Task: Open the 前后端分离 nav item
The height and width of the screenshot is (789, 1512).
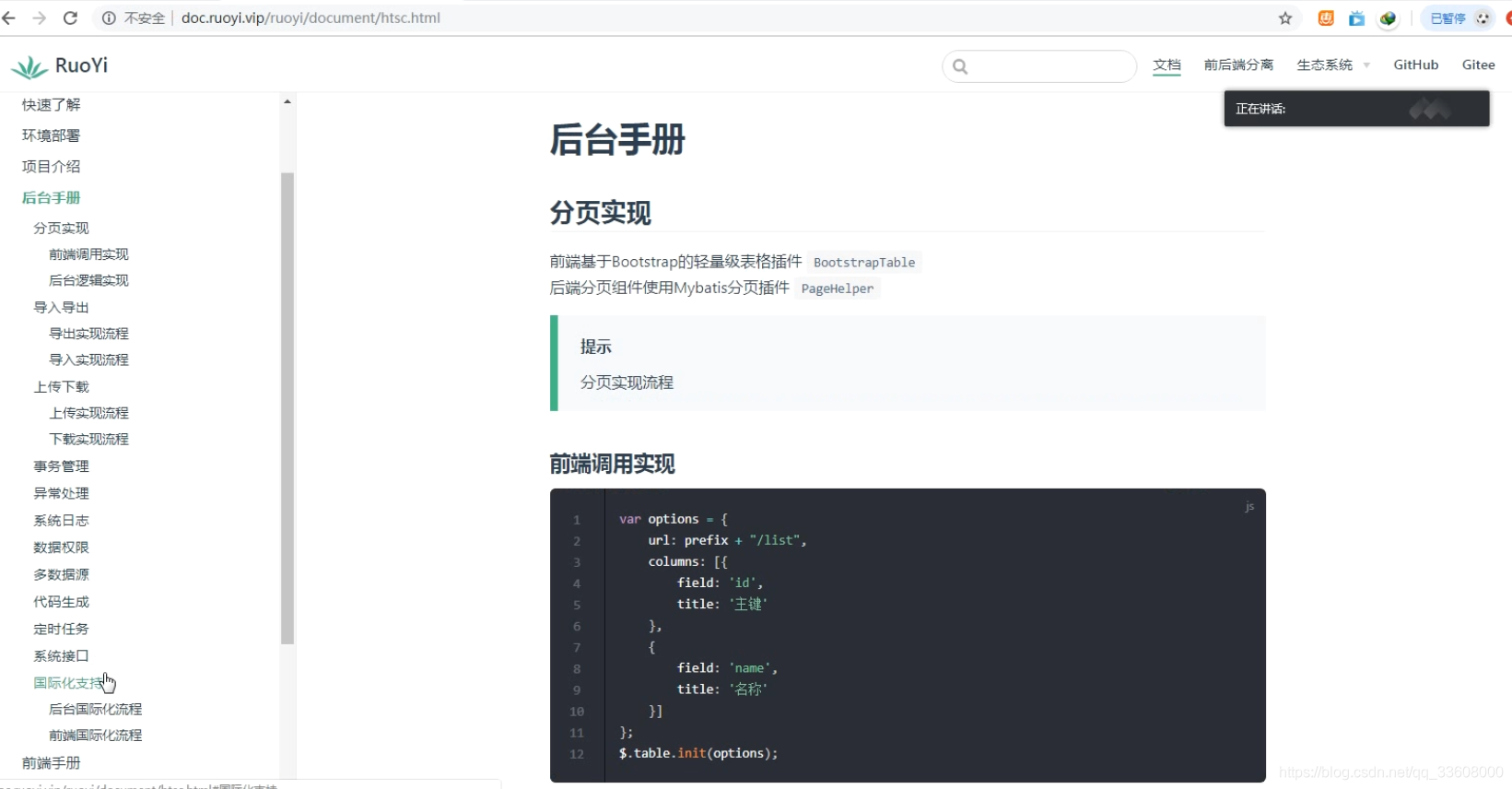Action: tap(1238, 65)
